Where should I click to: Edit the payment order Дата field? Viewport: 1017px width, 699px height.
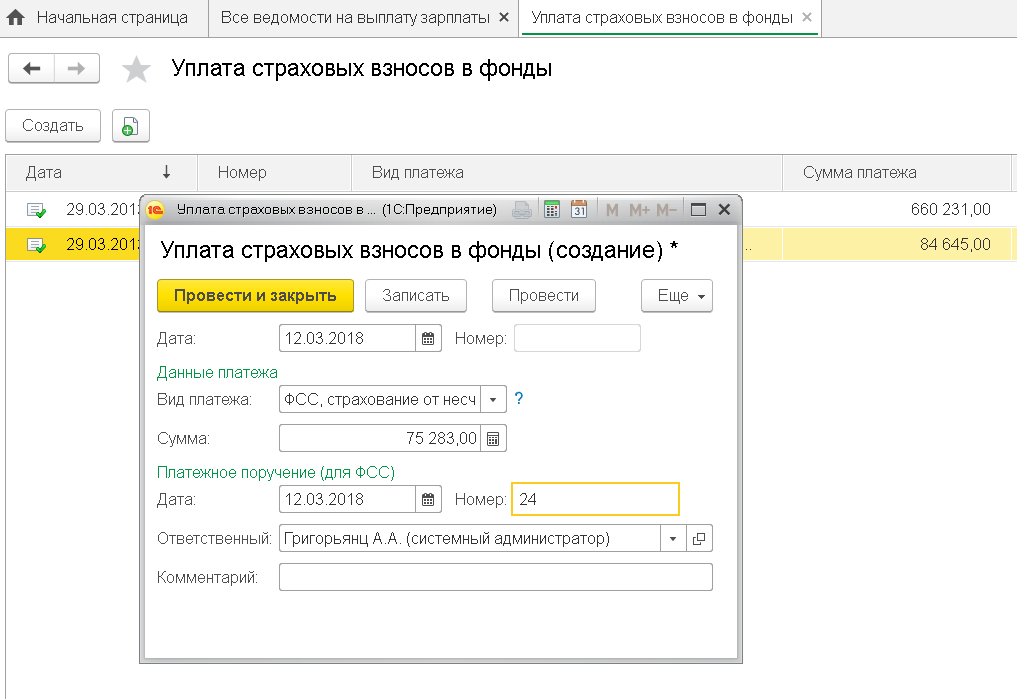point(347,499)
